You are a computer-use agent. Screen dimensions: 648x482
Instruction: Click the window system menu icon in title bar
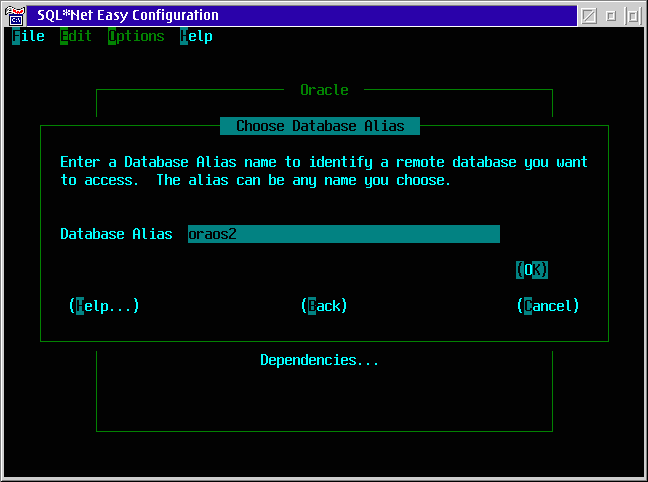pos(15,16)
